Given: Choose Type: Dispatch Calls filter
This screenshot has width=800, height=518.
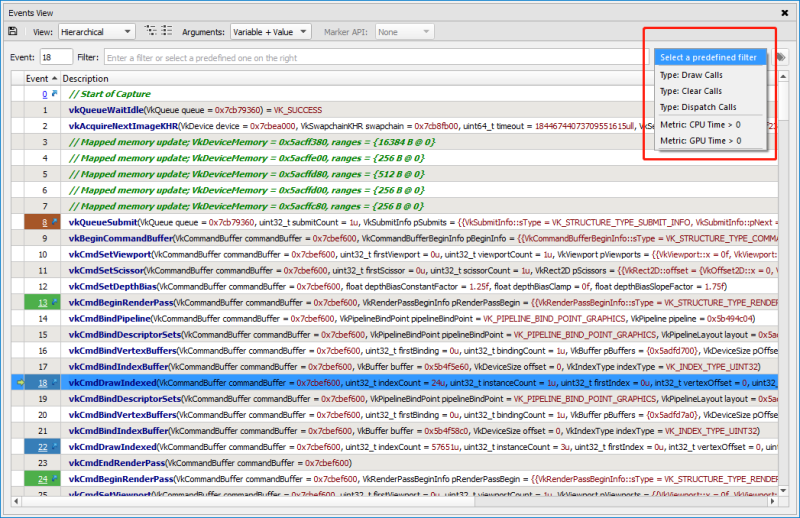Looking at the screenshot, I should [710, 107].
